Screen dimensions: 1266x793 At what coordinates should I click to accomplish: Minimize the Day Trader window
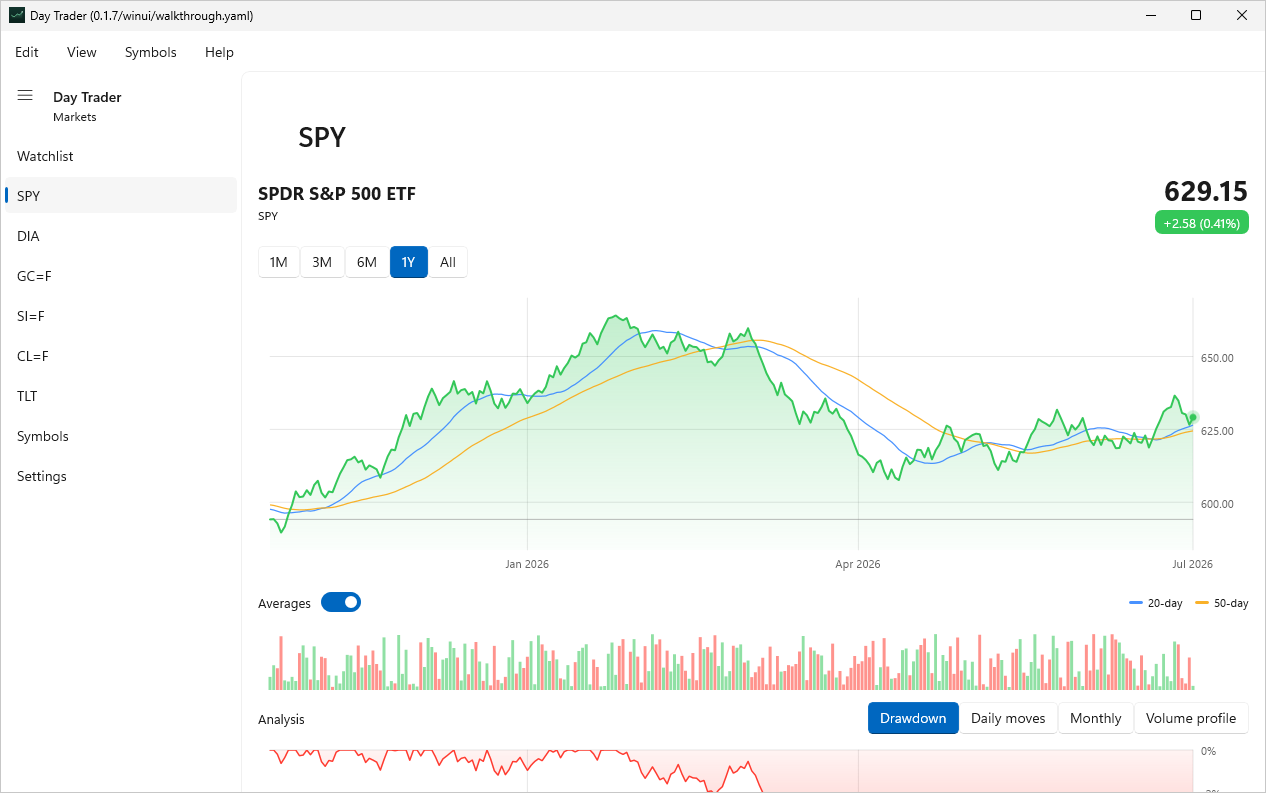(x=1150, y=15)
